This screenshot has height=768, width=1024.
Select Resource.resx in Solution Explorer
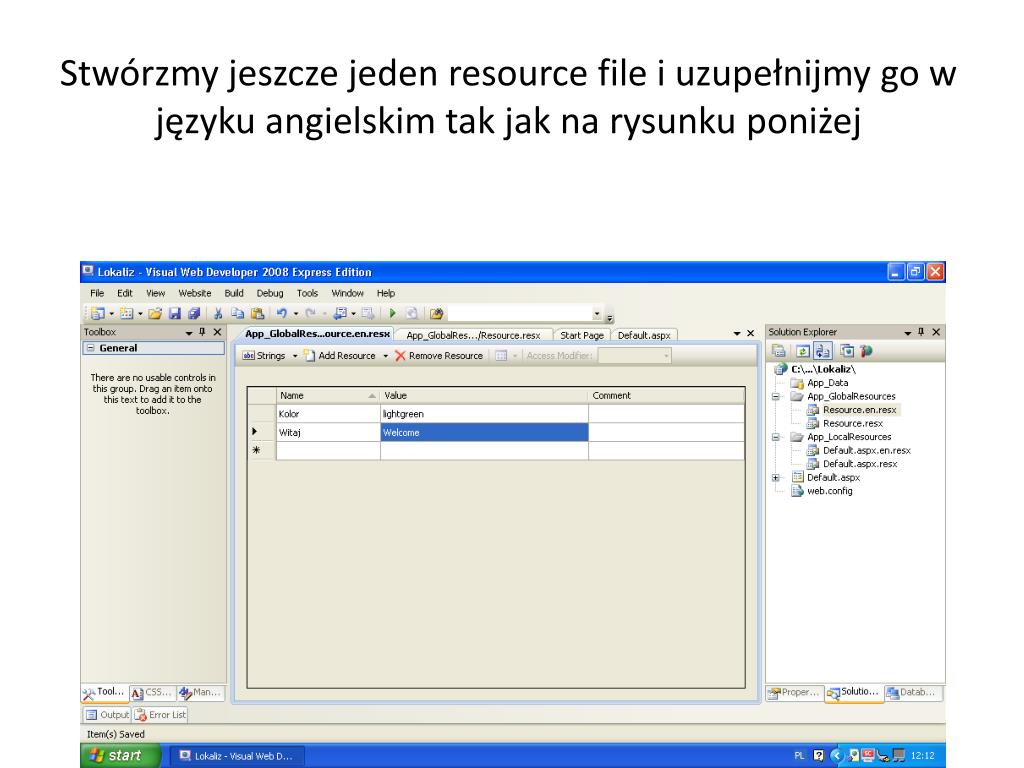[x=852, y=423]
